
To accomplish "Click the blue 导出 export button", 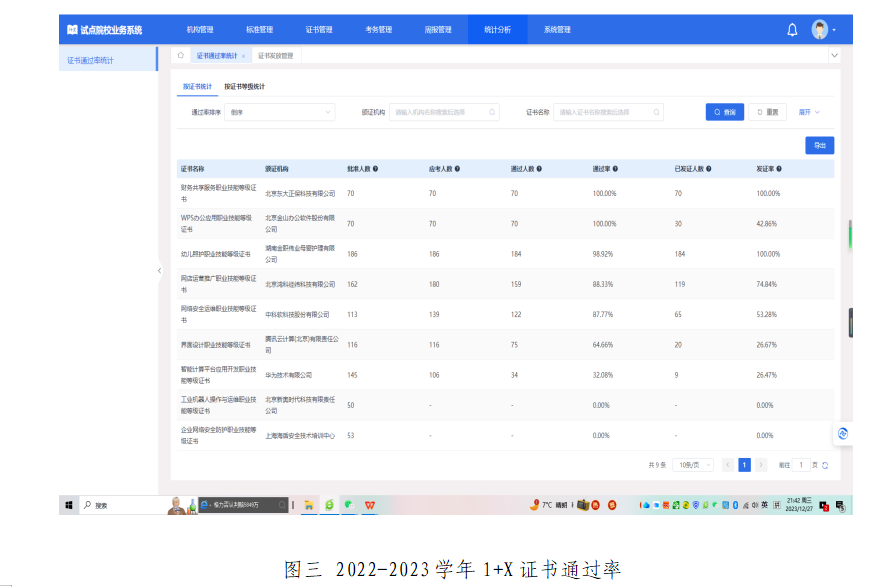I will coord(820,145).
